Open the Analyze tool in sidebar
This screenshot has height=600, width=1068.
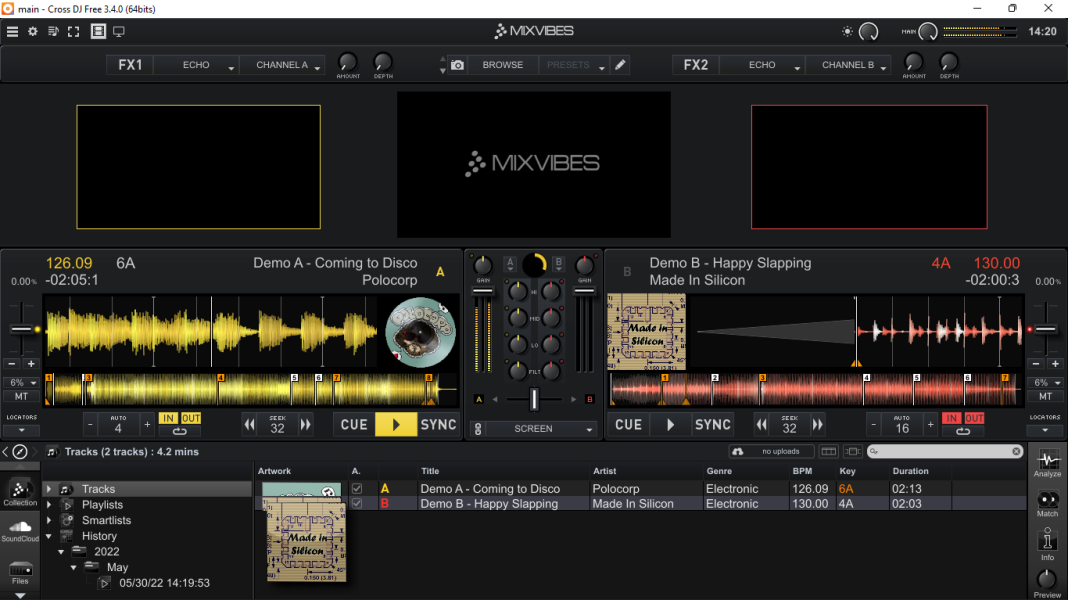(x=1047, y=463)
